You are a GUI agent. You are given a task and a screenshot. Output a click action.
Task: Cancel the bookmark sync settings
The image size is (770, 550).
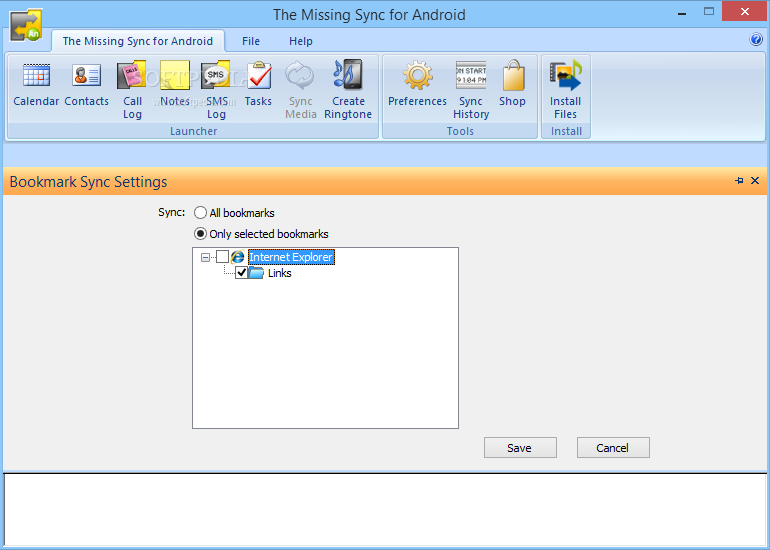(613, 448)
